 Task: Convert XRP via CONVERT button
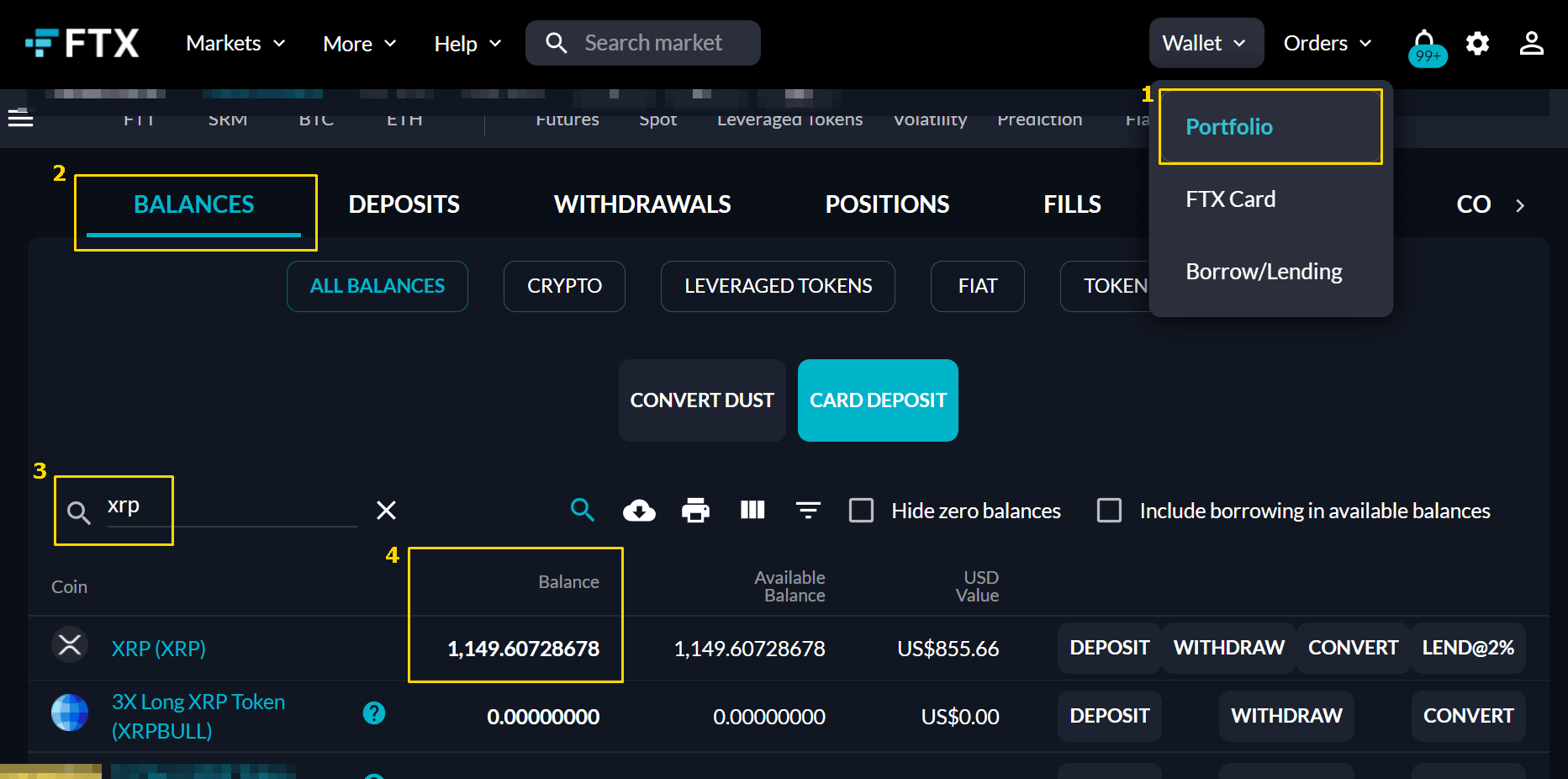pos(1353,648)
